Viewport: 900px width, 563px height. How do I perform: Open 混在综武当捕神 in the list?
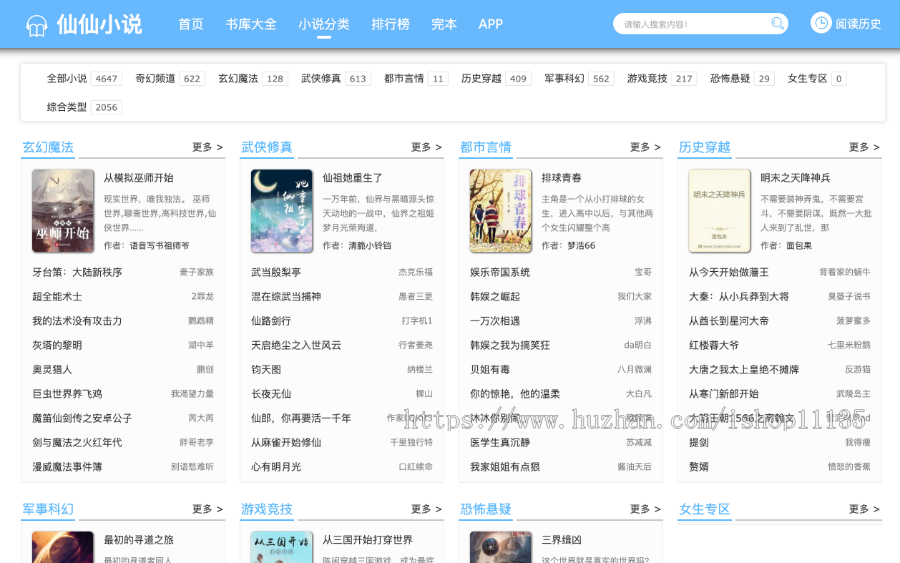click(x=286, y=297)
